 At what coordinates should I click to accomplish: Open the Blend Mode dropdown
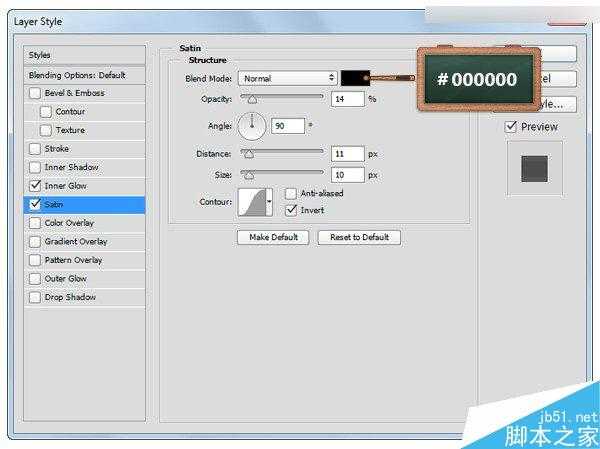tap(288, 78)
